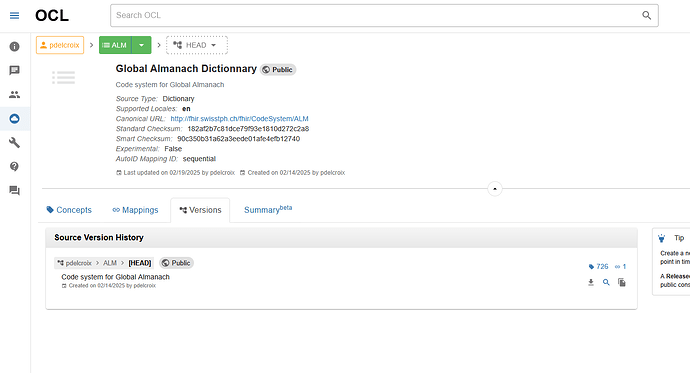The height and width of the screenshot is (373, 690).
Task: Copy the HEAD version URL icon
Action: pos(622,282)
